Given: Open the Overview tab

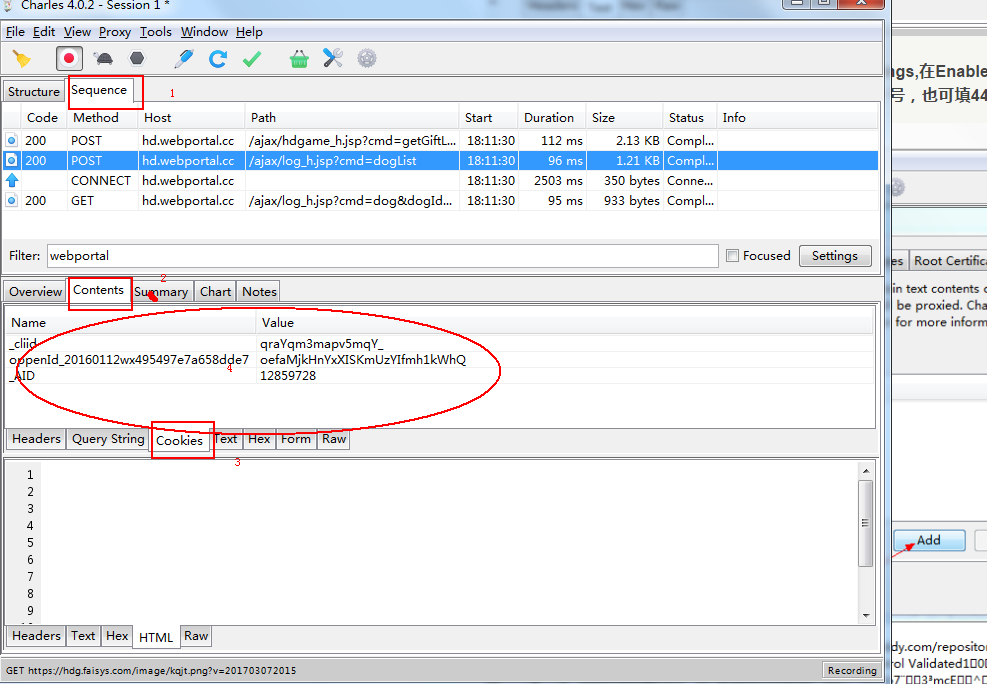Looking at the screenshot, I should (35, 292).
